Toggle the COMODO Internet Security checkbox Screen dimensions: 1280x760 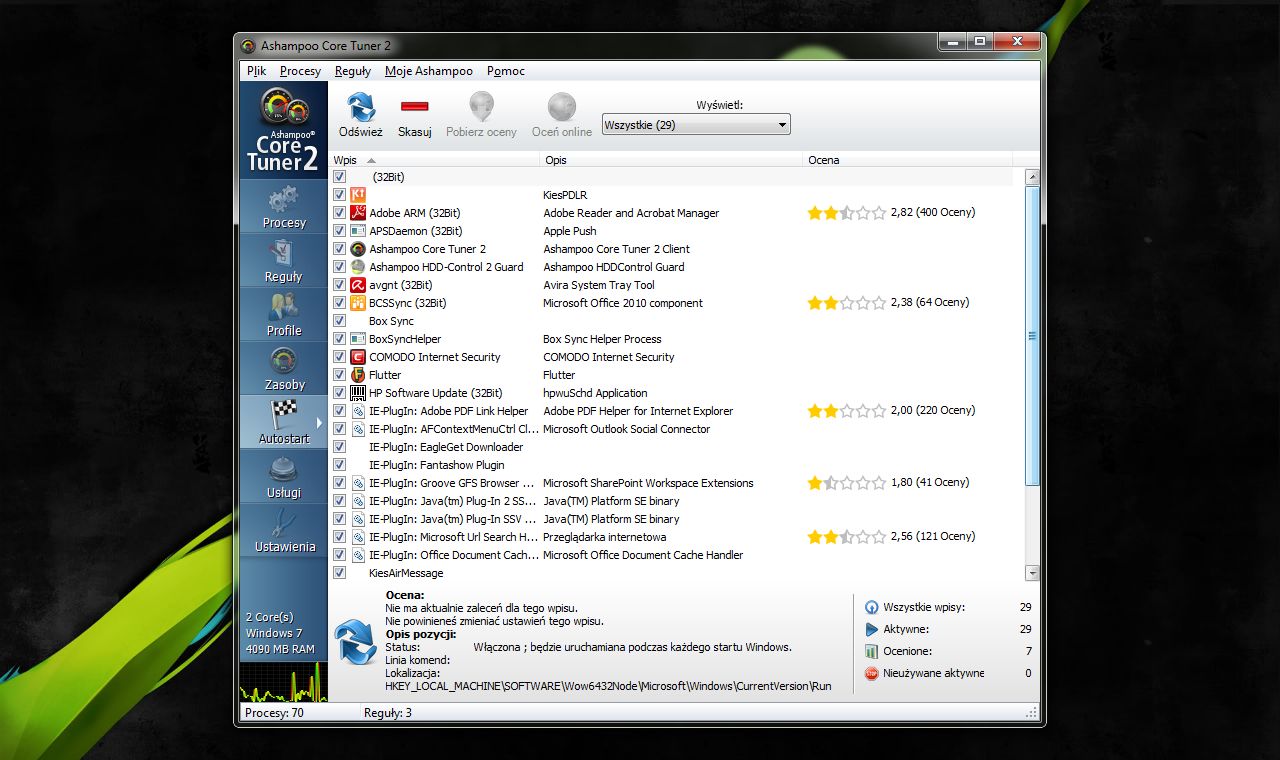[340, 357]
